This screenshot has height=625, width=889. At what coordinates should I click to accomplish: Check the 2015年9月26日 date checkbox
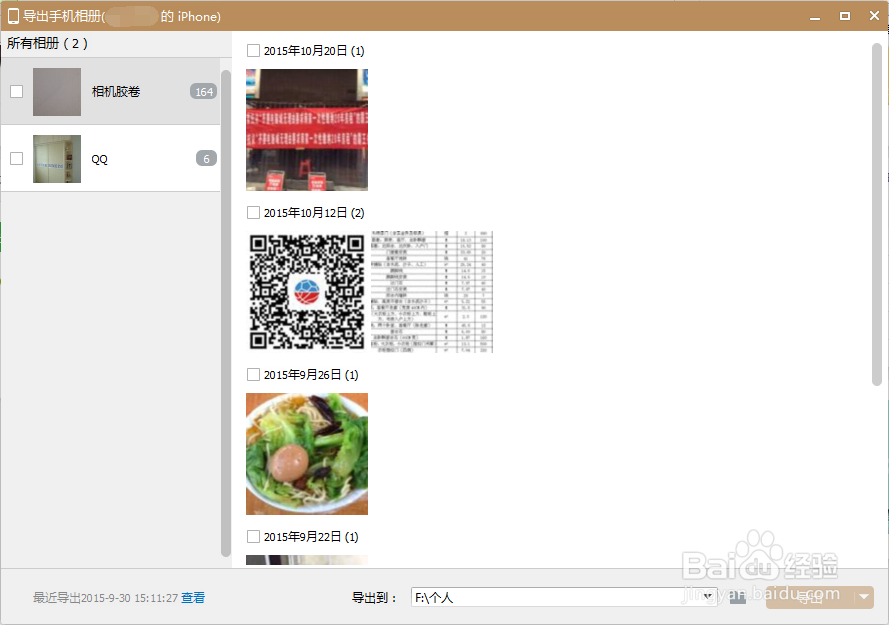pyautogui.click(x=253, y=374)
